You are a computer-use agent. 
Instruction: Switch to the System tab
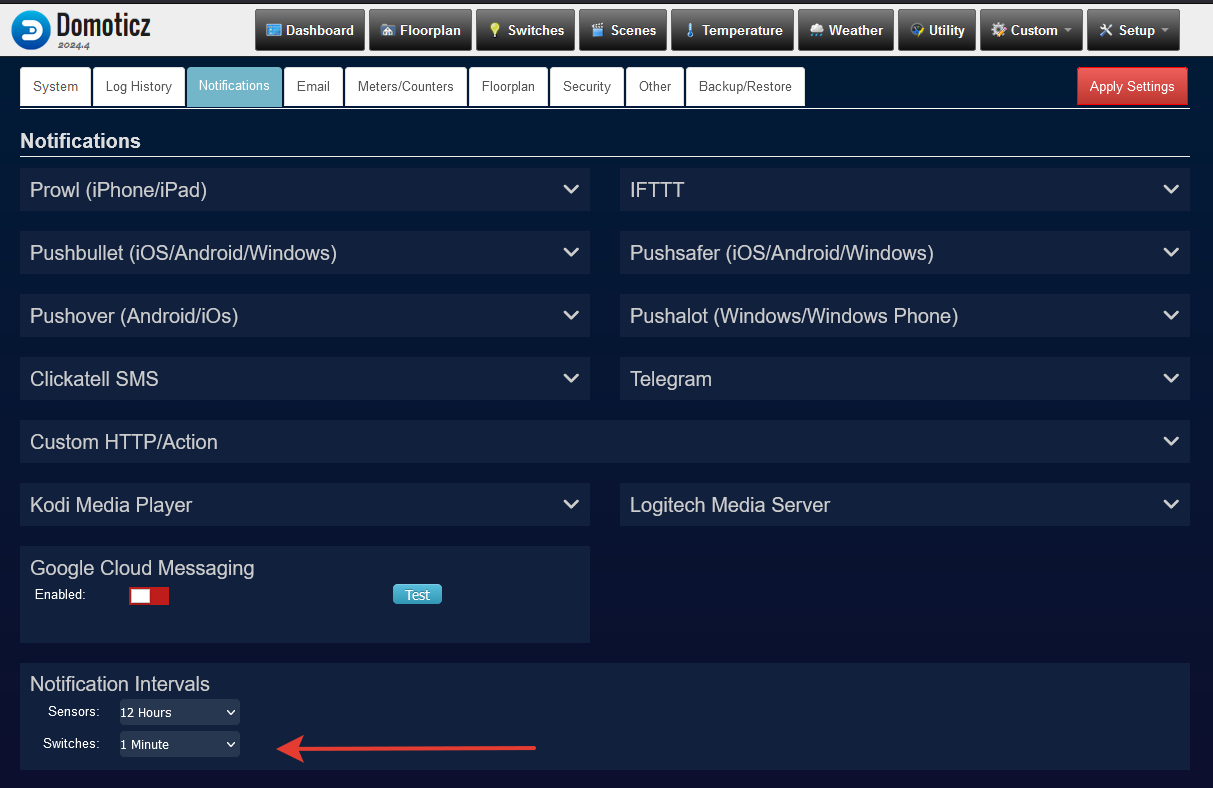[x=56, y=86]
